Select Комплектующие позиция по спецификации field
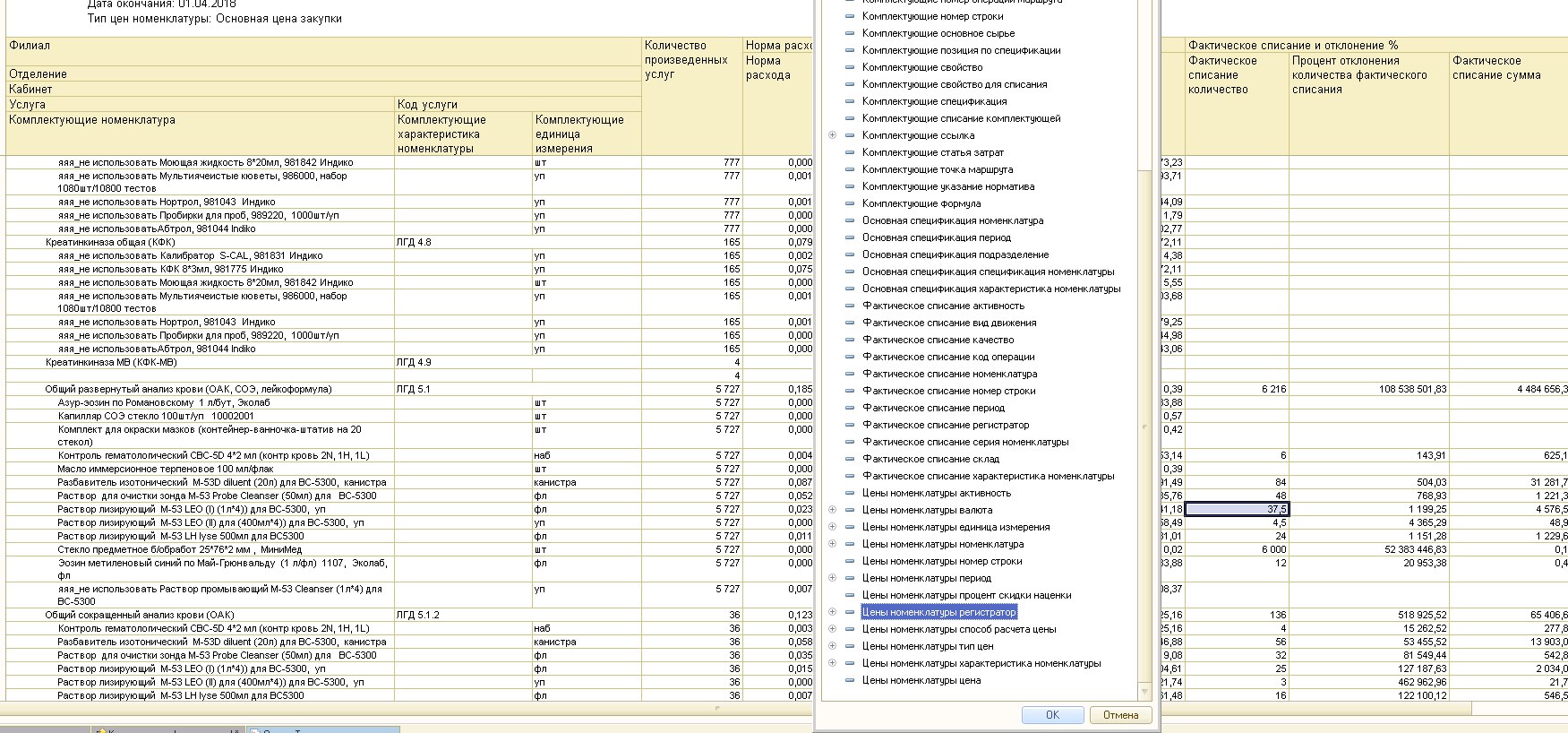The height and width of the screenshot is (733, 1568). [961, 50]
